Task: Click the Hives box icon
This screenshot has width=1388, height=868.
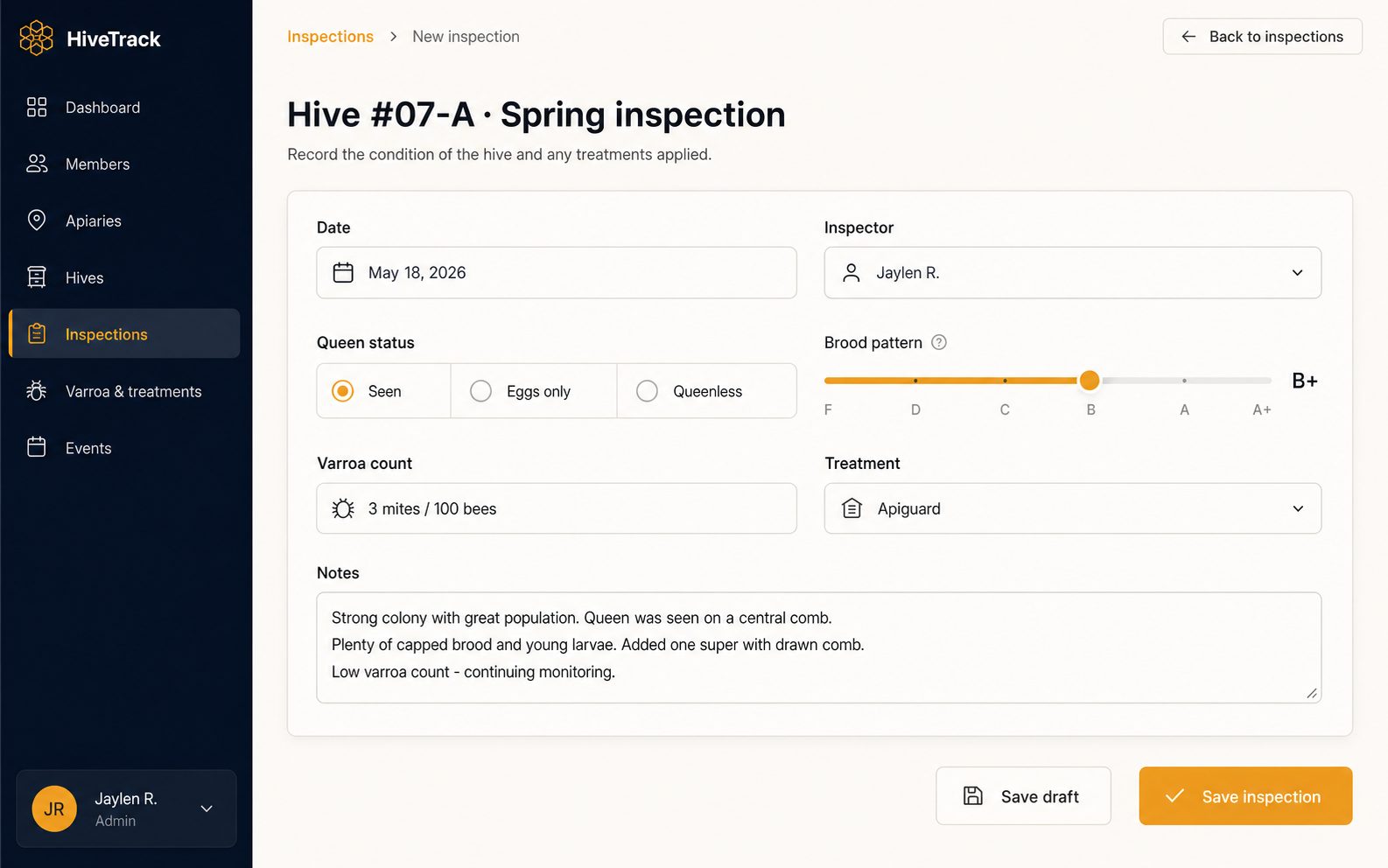Action: [37, 277]
